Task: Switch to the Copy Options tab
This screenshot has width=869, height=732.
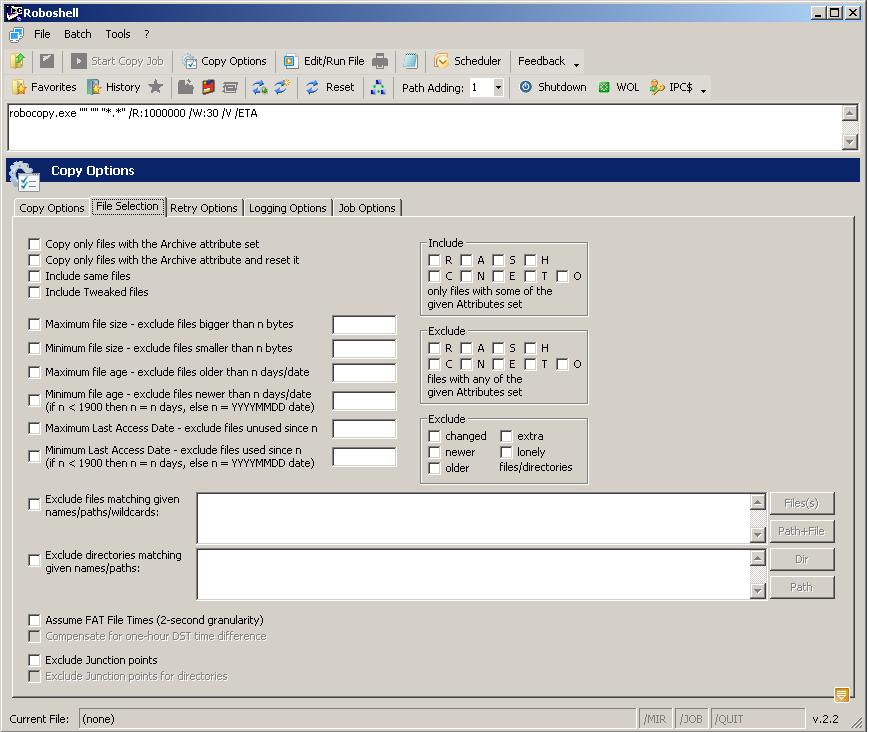Action: click(x=52, y=208)
